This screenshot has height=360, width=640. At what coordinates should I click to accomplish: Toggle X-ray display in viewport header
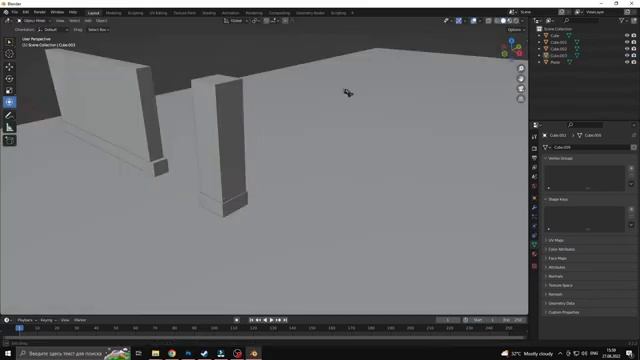(x=488, y=20)
